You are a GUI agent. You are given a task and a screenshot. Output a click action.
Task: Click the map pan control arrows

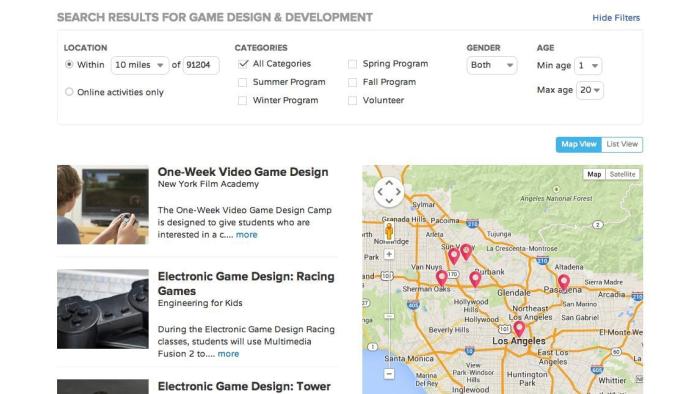[389, 192]
